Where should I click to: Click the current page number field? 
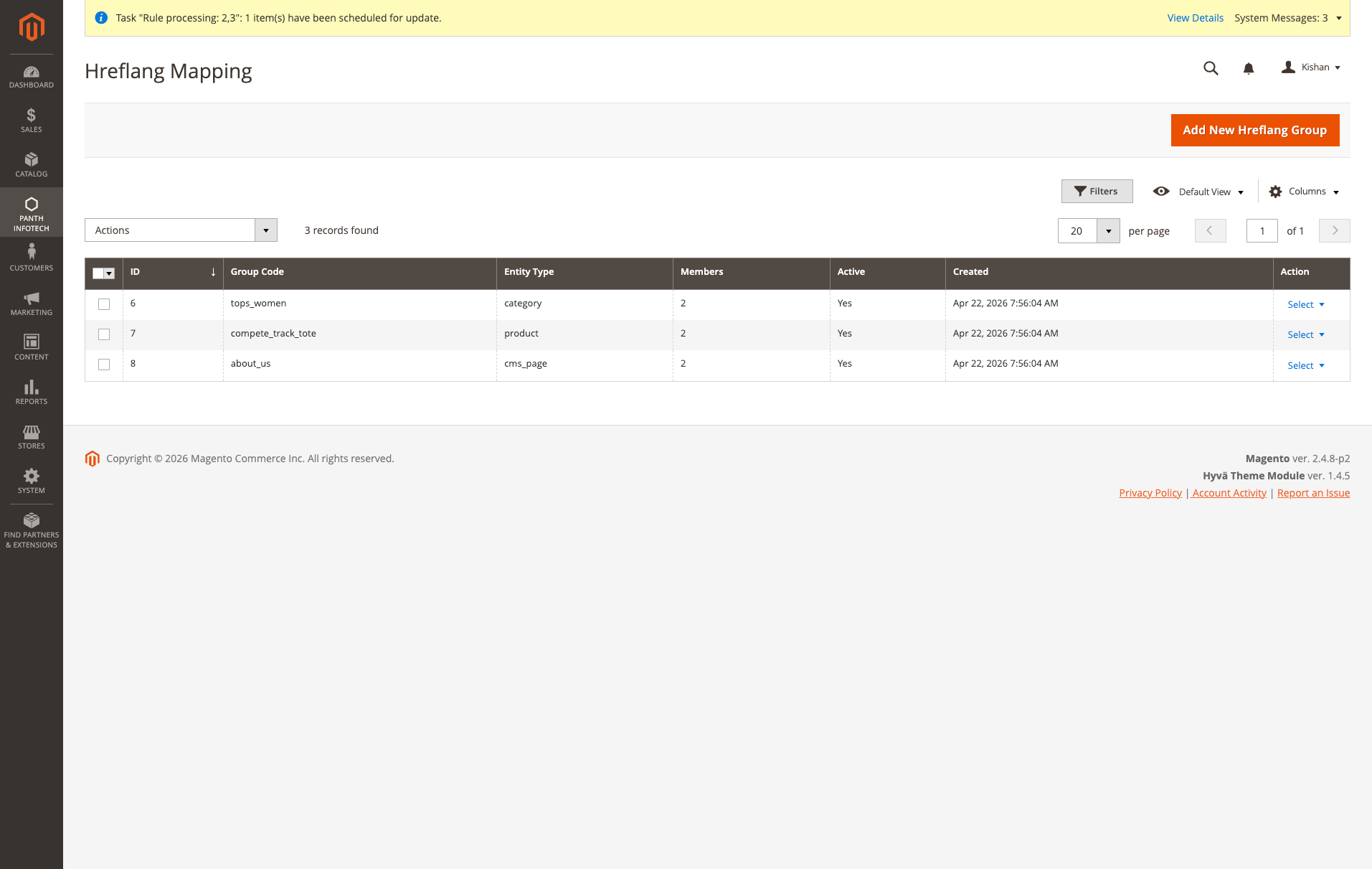[1262, 231]
